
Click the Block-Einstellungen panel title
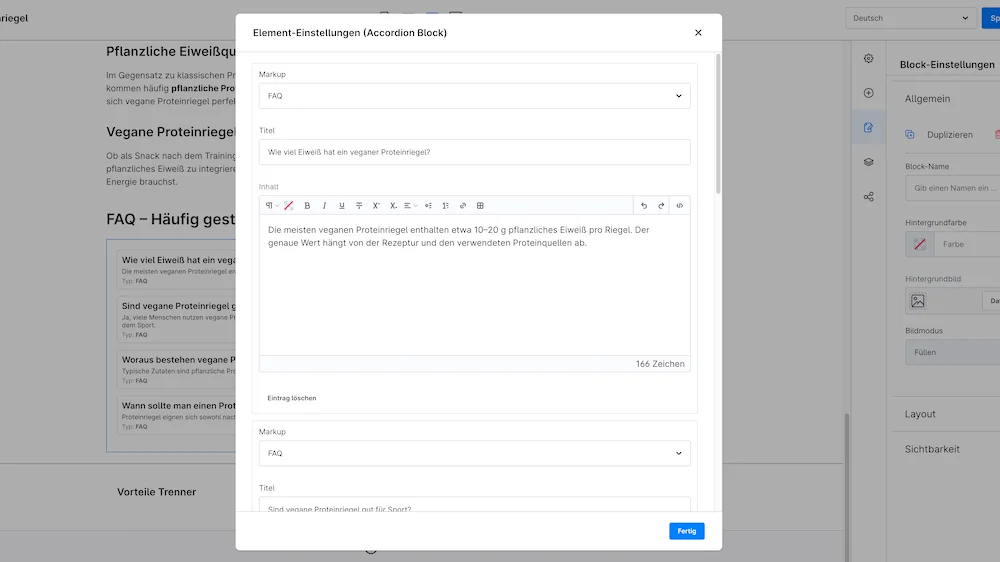[x=947, y=64]
